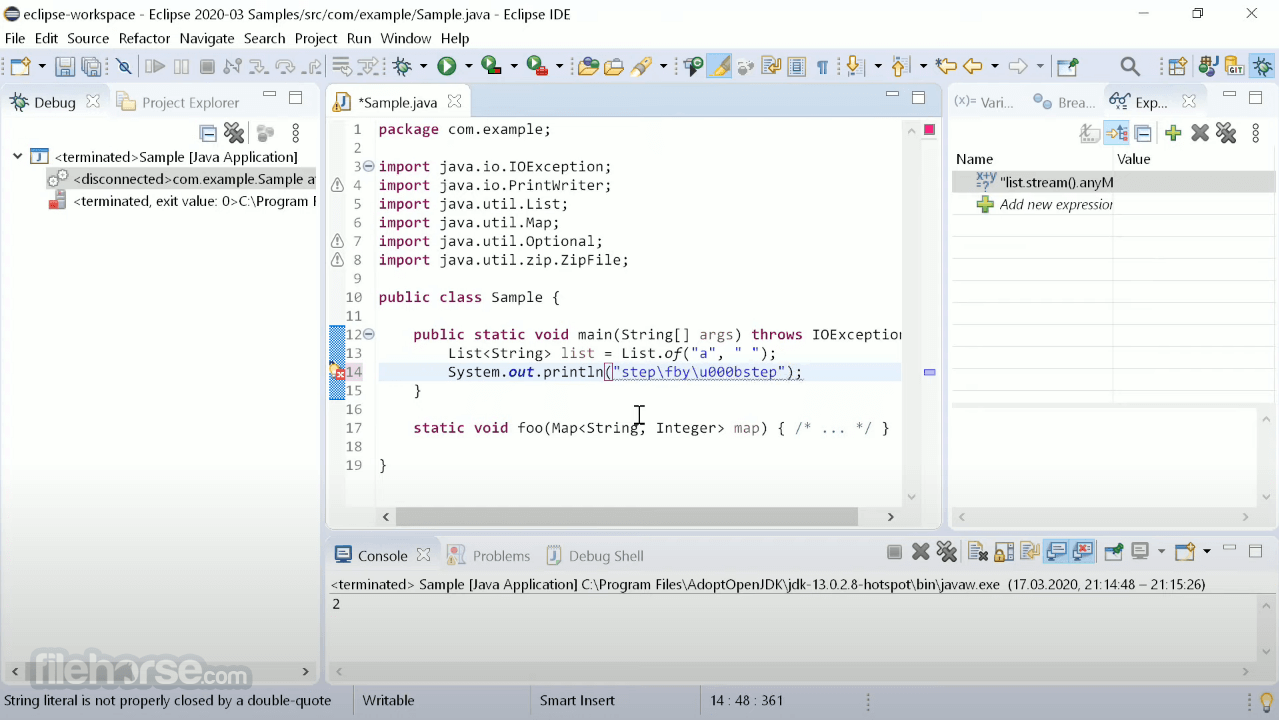Click the Step Return icon
Viewport: 1279px width, 720px height.
(313, 67)
